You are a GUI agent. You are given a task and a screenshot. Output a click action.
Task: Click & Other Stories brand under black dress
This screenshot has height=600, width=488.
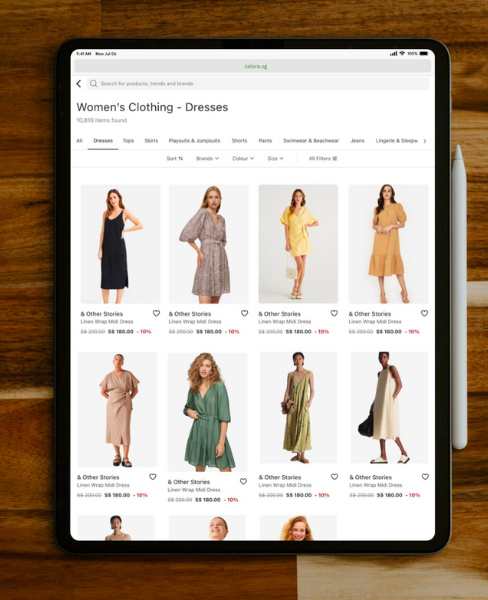click(x=102, y=314)
